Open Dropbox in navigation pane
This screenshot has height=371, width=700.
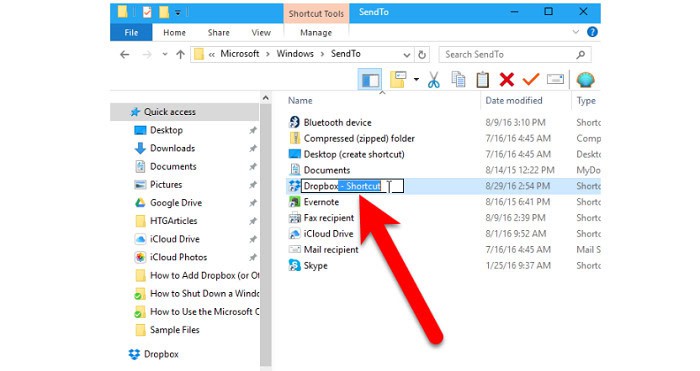(x=161, y=354)
